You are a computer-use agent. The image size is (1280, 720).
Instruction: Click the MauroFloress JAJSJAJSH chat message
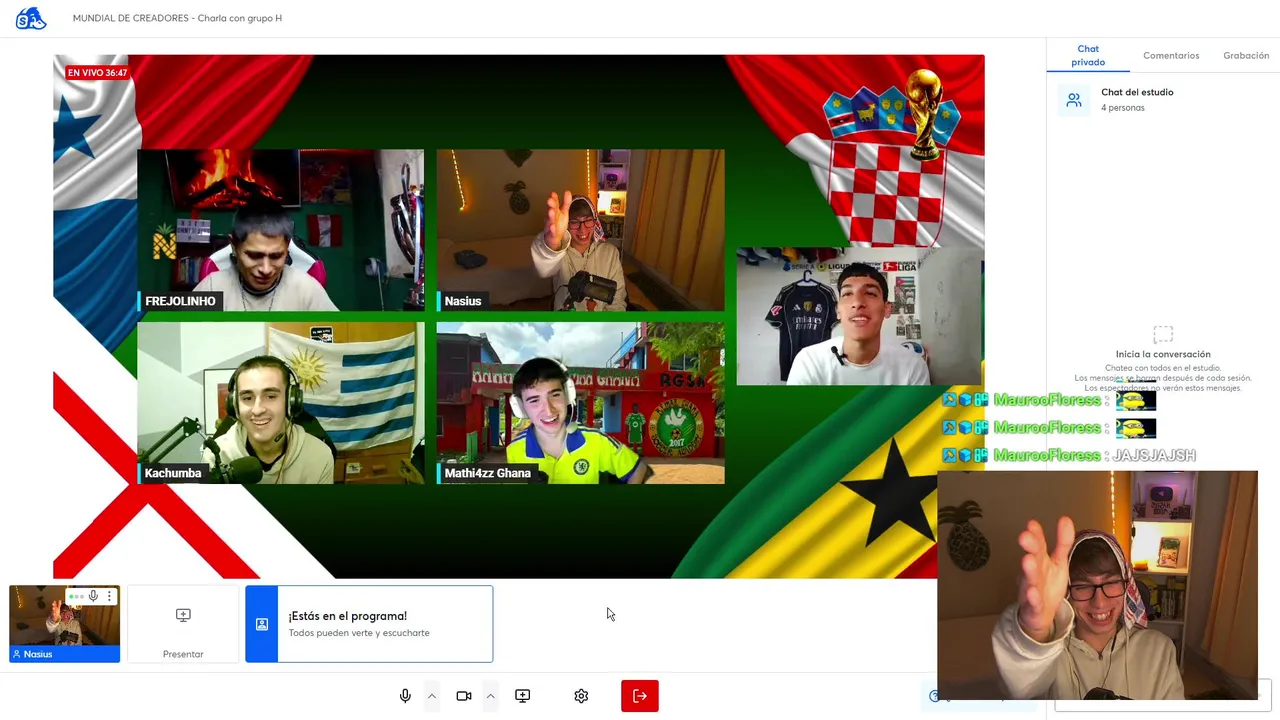pos(1070,455)
